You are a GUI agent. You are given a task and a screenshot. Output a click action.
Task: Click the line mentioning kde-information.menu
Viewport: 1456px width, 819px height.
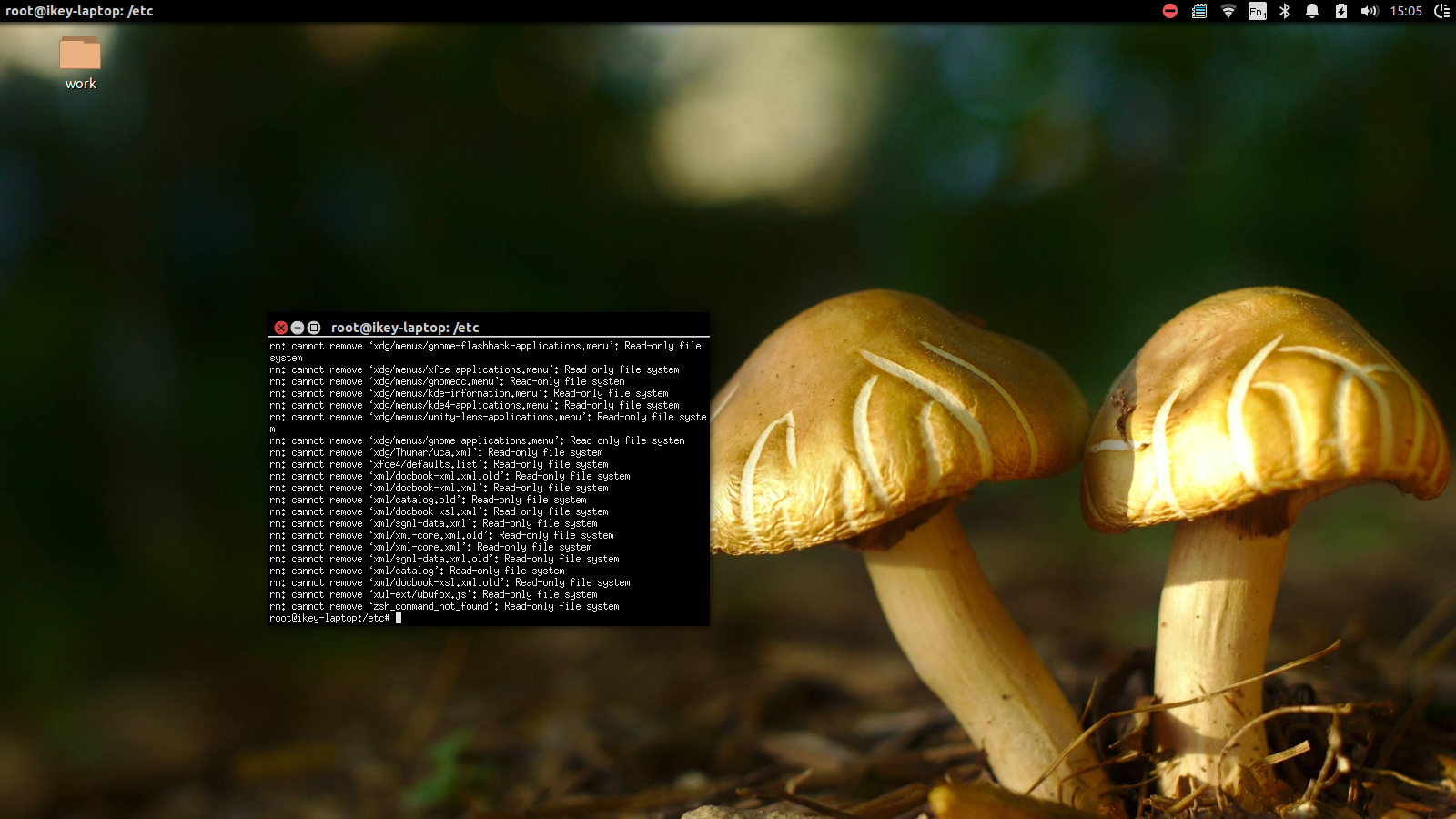469,393
